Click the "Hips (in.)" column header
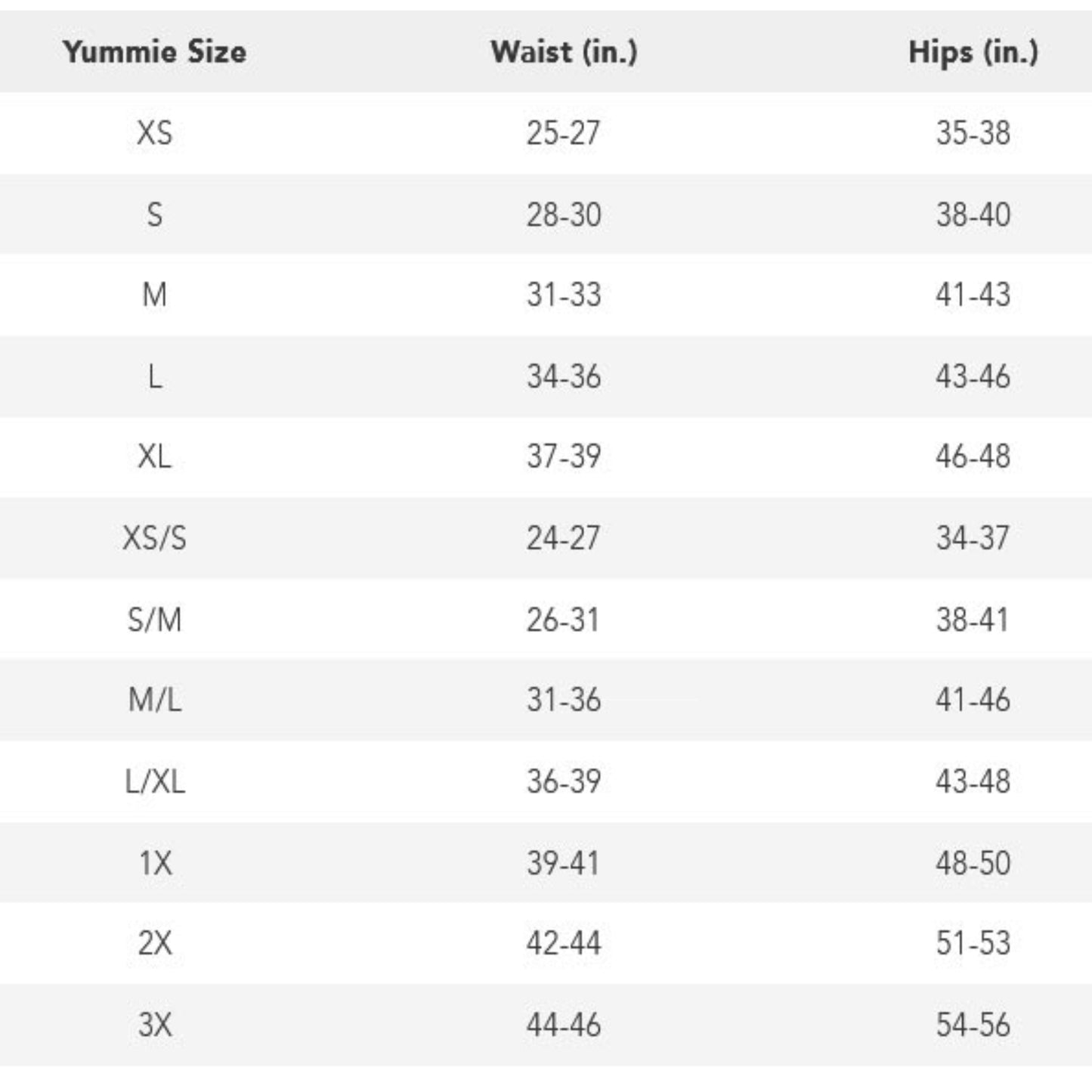 pos(973,51)
